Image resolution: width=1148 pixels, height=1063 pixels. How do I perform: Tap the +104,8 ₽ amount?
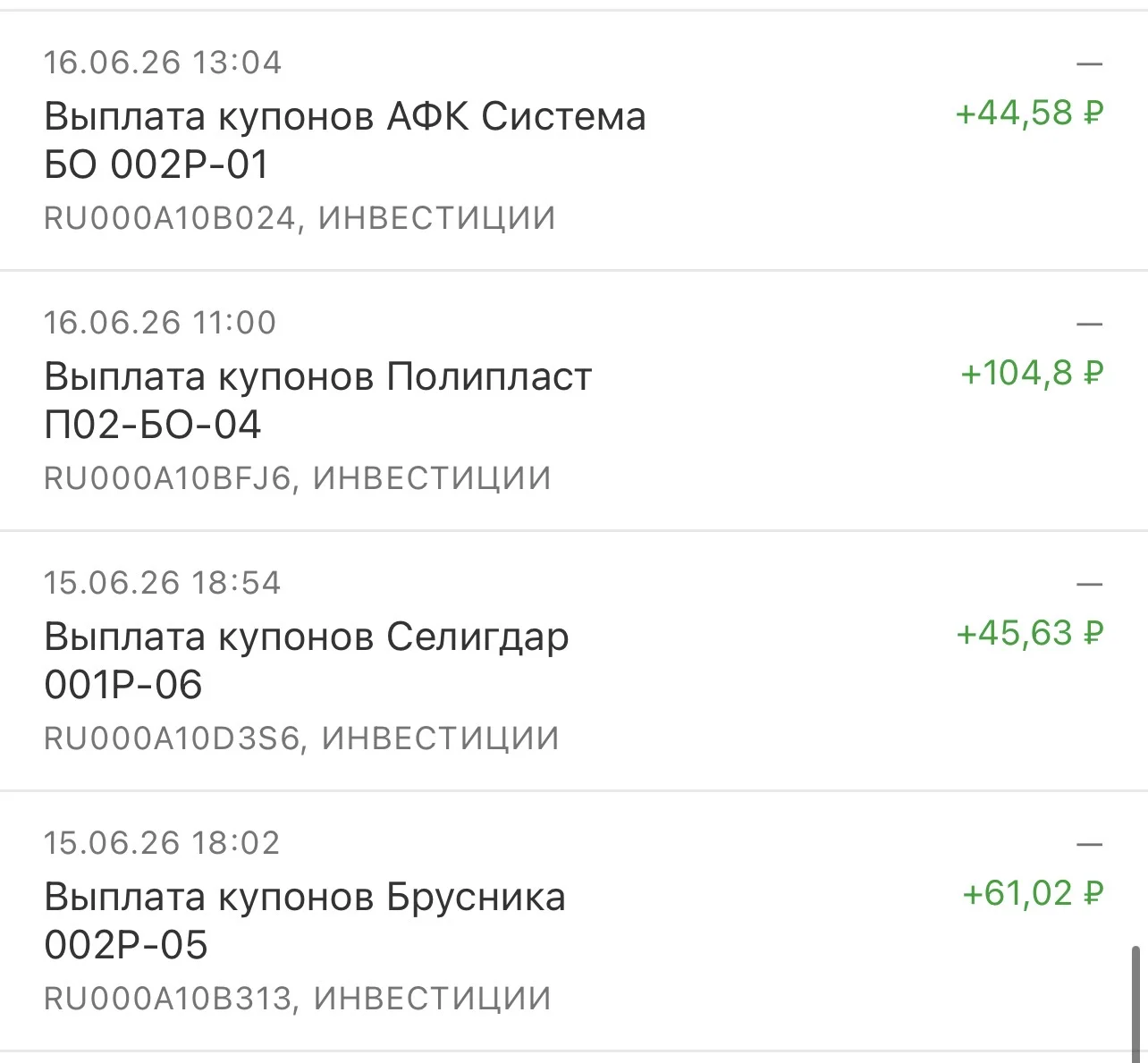(x=1032, y=374)
